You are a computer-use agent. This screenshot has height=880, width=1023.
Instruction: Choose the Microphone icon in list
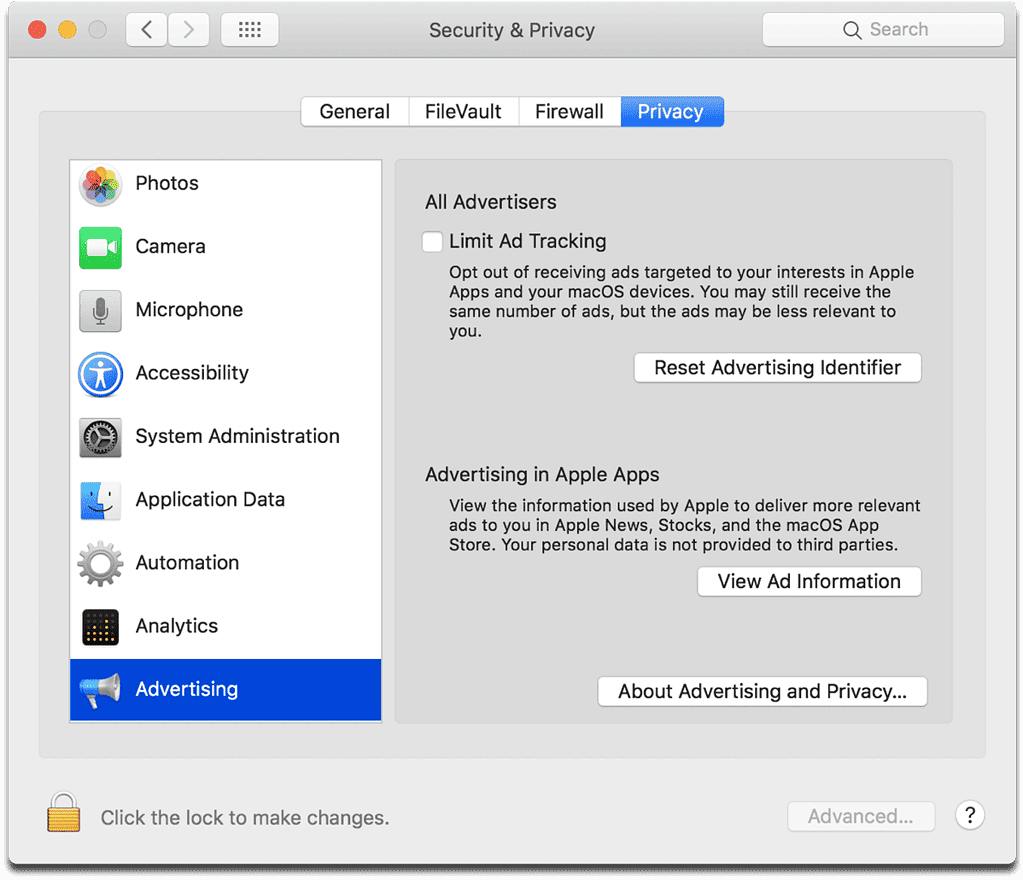click(100, 310)
